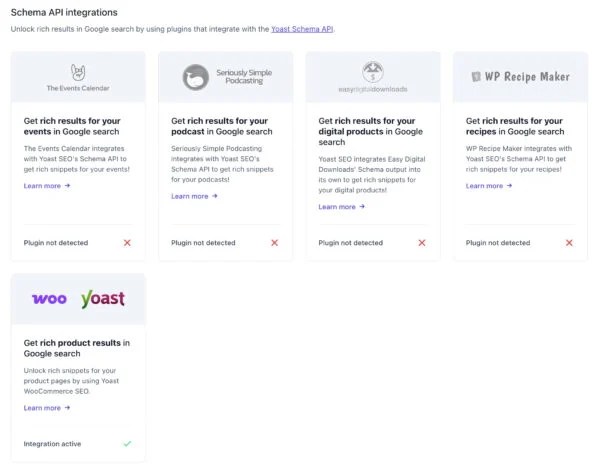Click green checkmark on WooCommerce card
The width and height of the screenshot is (600, 470).
point(127,443)
